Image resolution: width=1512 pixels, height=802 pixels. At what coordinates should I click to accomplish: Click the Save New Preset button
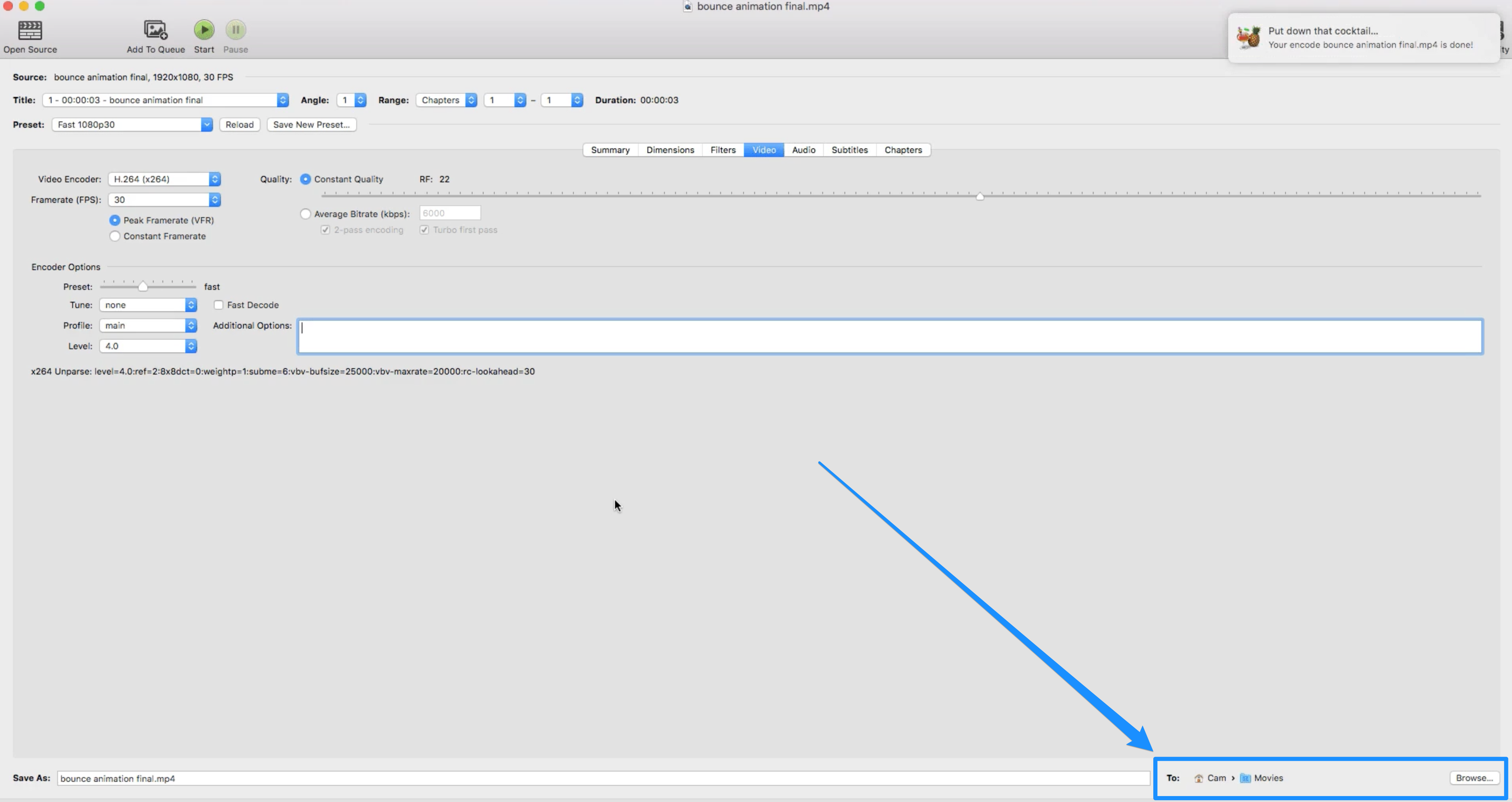coord(311,124)
